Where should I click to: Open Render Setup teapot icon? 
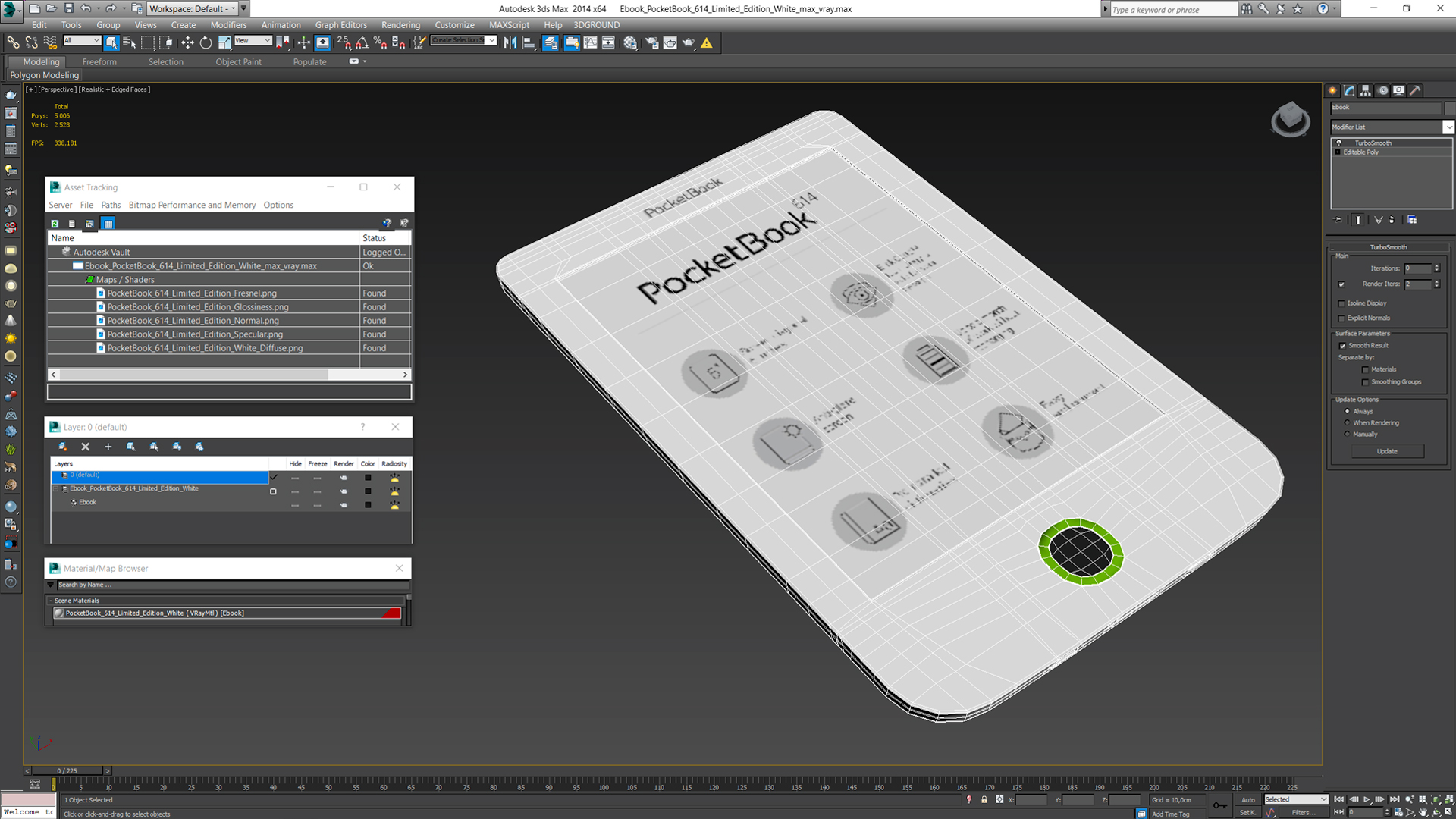[x=651, y=43]
